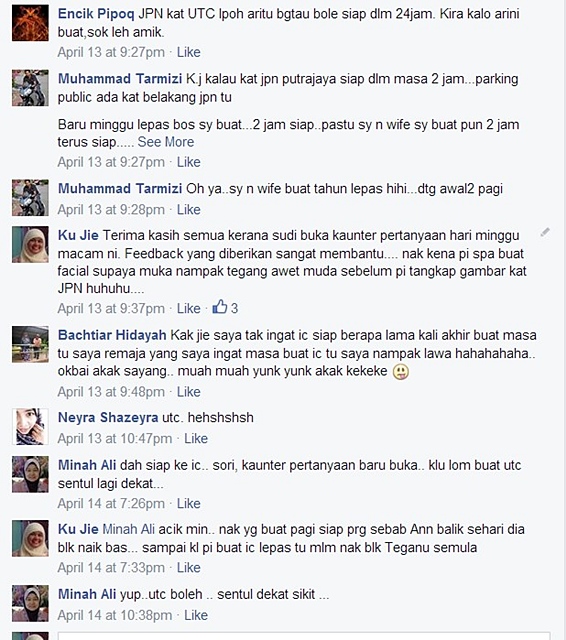Like Bachtiar Hidayah's comment

[x=189, y=392]
